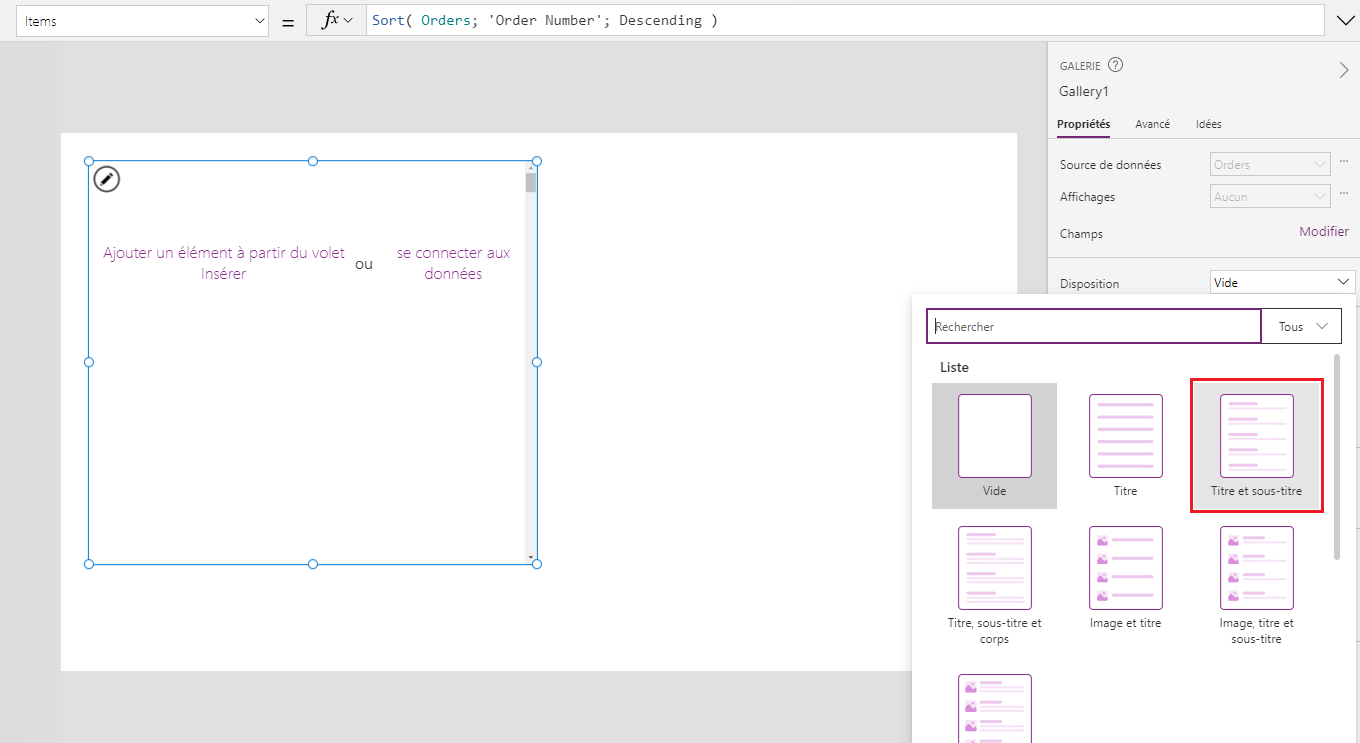
Task: Click ellipsis next to Affichages
Action: 1344,193
